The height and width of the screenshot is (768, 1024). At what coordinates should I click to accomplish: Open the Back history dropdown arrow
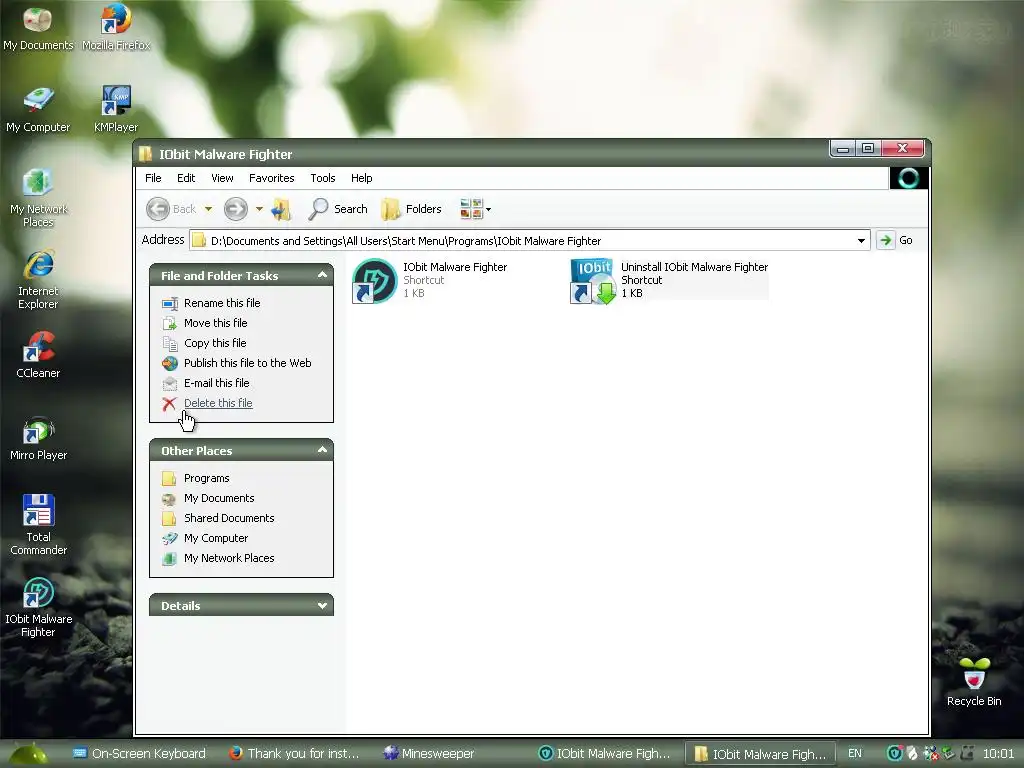tap(208, 209)
